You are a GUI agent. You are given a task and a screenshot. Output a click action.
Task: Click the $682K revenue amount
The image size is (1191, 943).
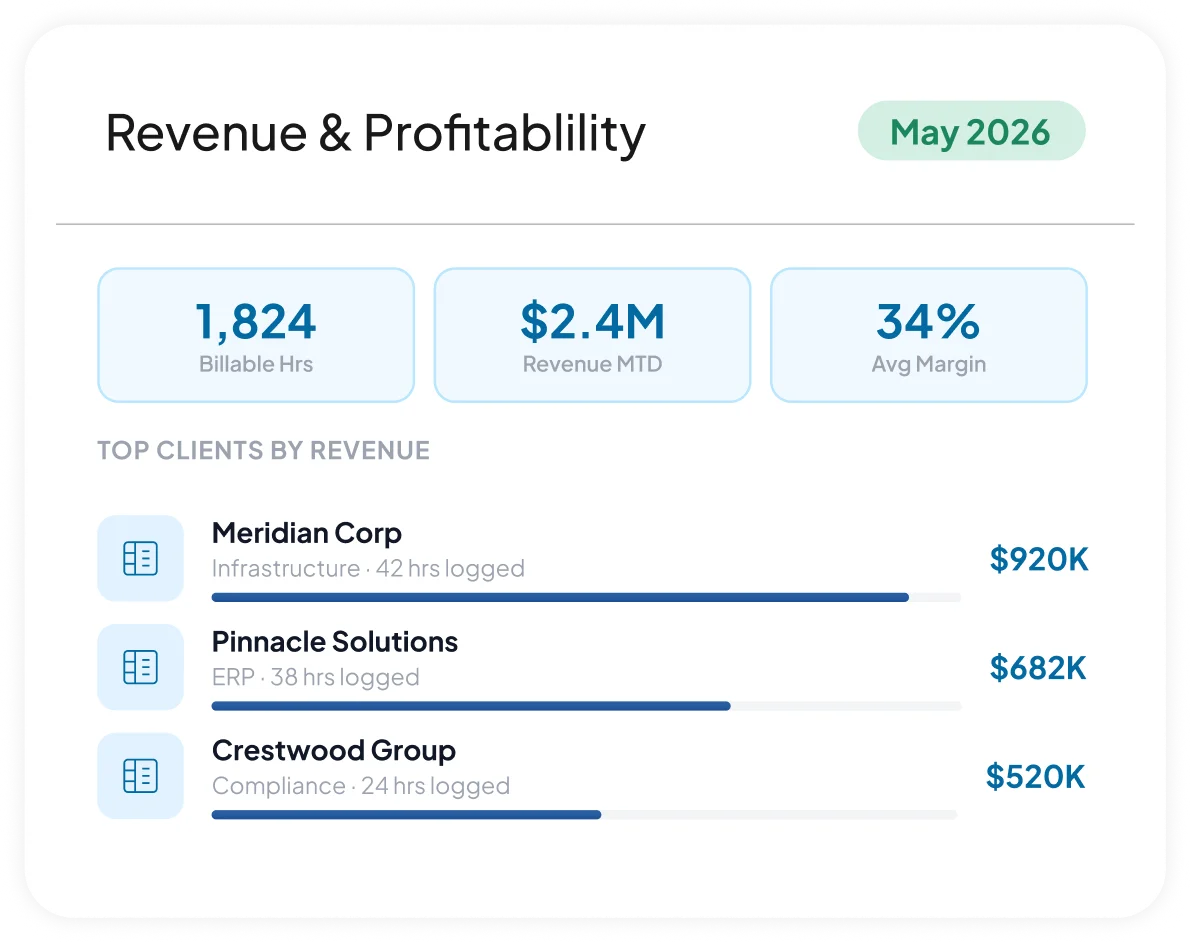[1038, 668]
